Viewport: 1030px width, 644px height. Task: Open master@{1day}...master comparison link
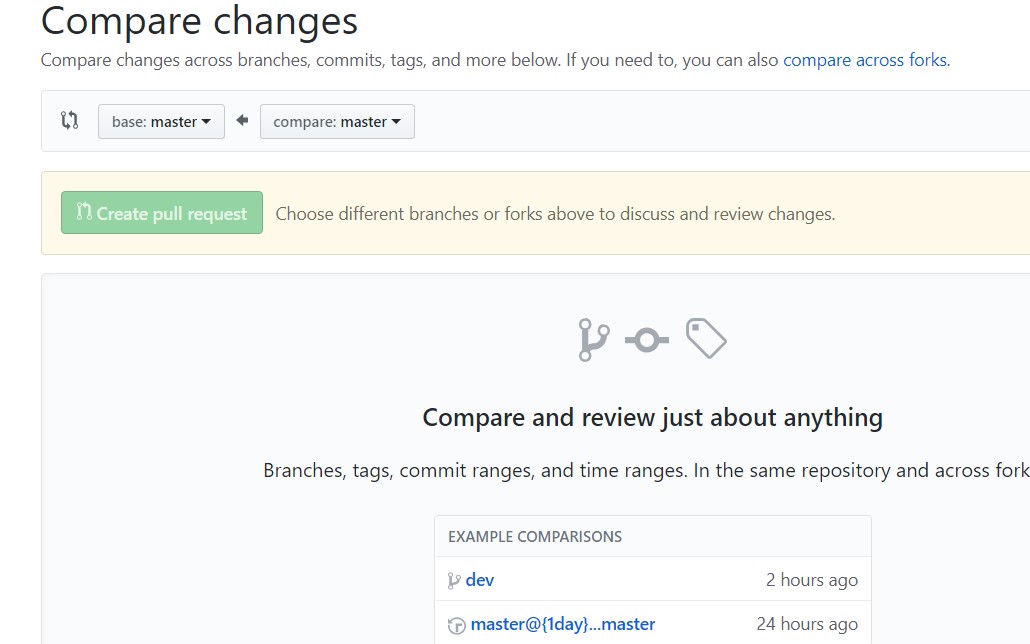click(x=563, y=624)
